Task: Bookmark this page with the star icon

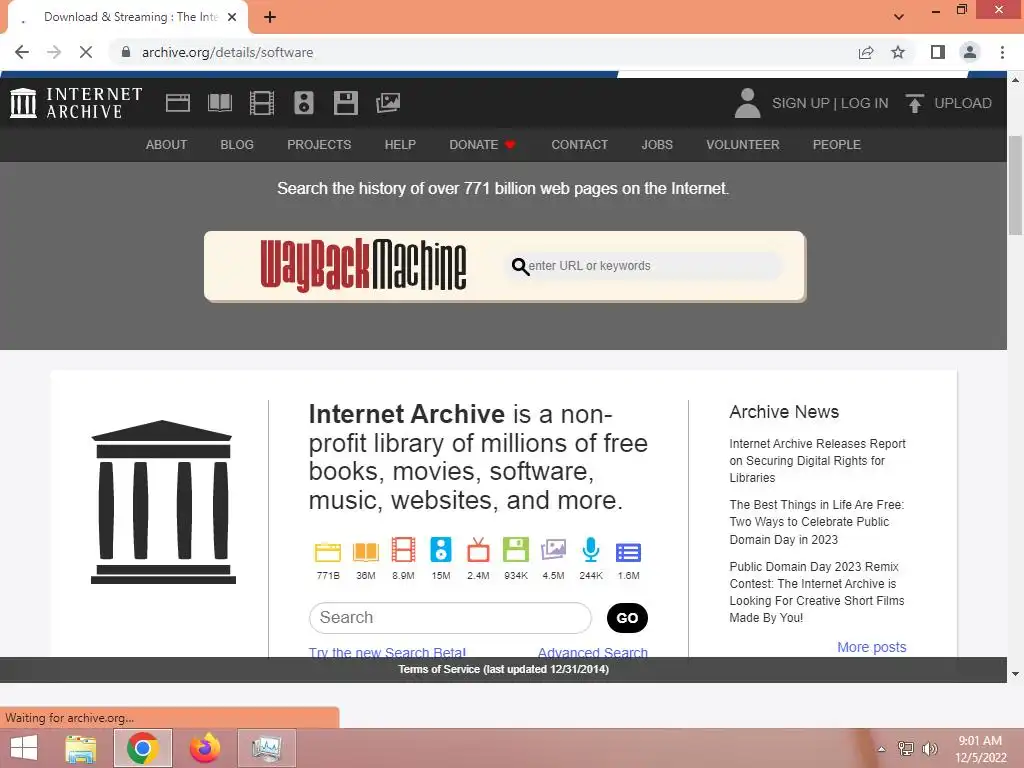Action: pyautogui.click(x=898, y=52)
